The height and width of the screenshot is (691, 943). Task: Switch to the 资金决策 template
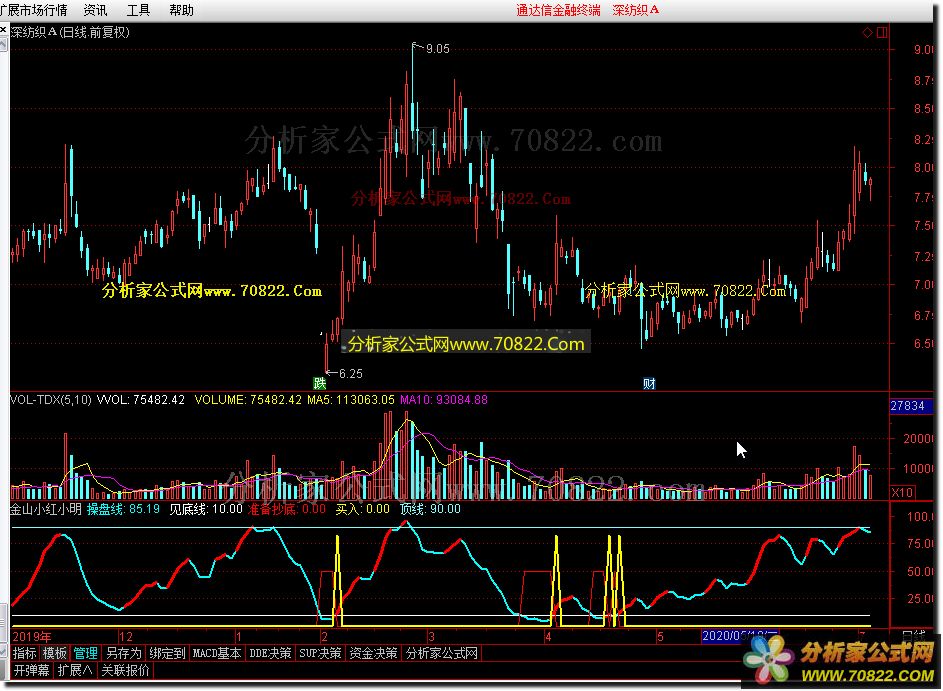[373, 653]
